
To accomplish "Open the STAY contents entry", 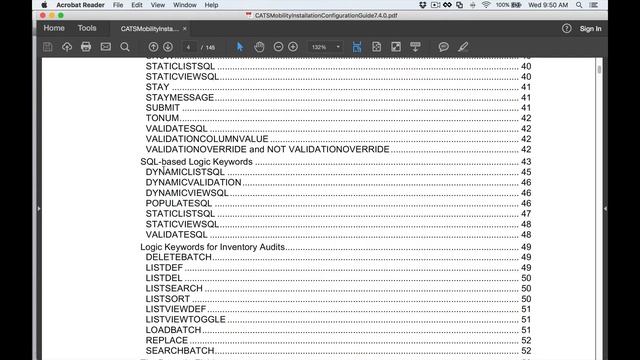I will (158, 87).
